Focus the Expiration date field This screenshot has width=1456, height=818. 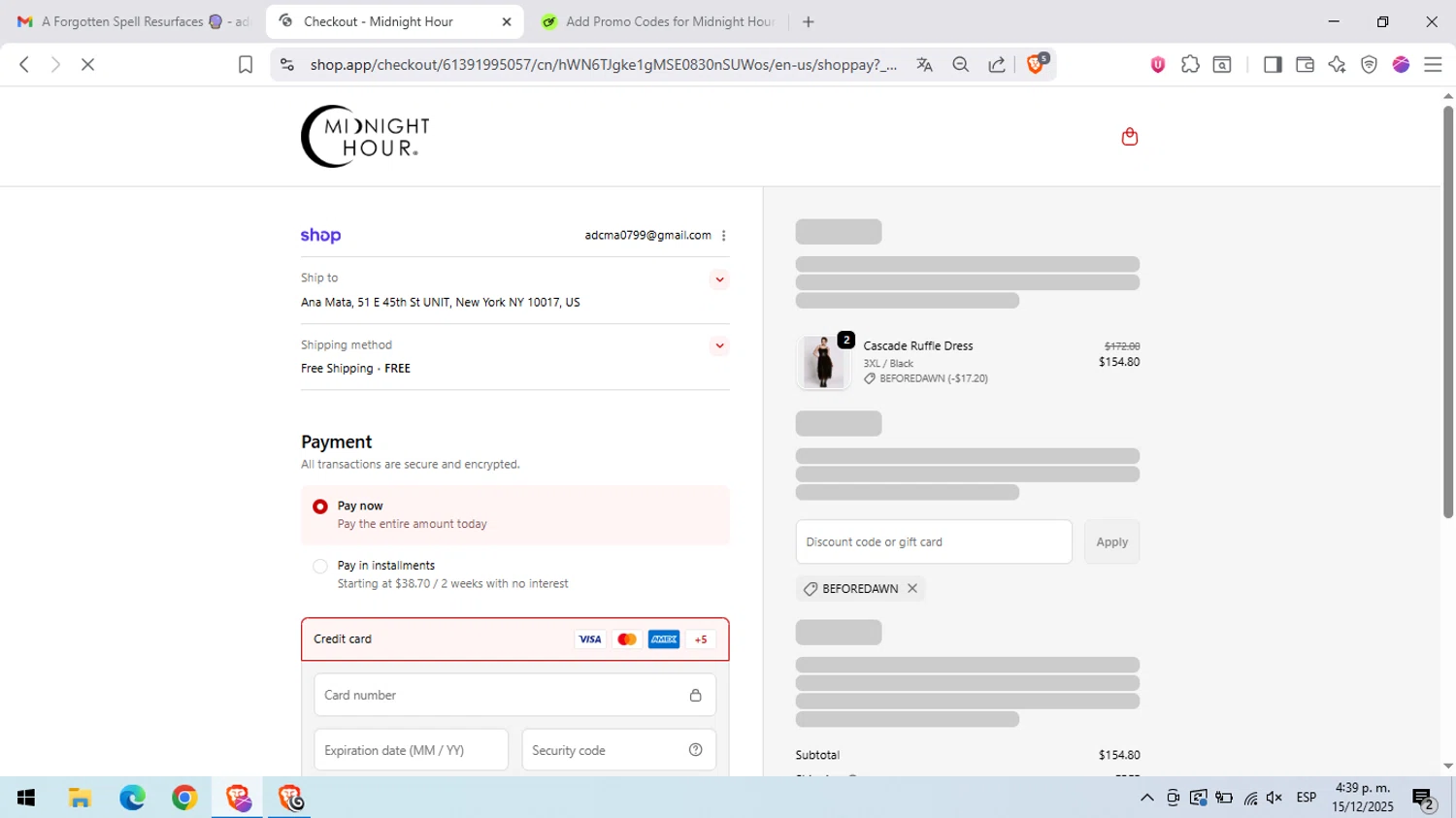tap(411, 750)
